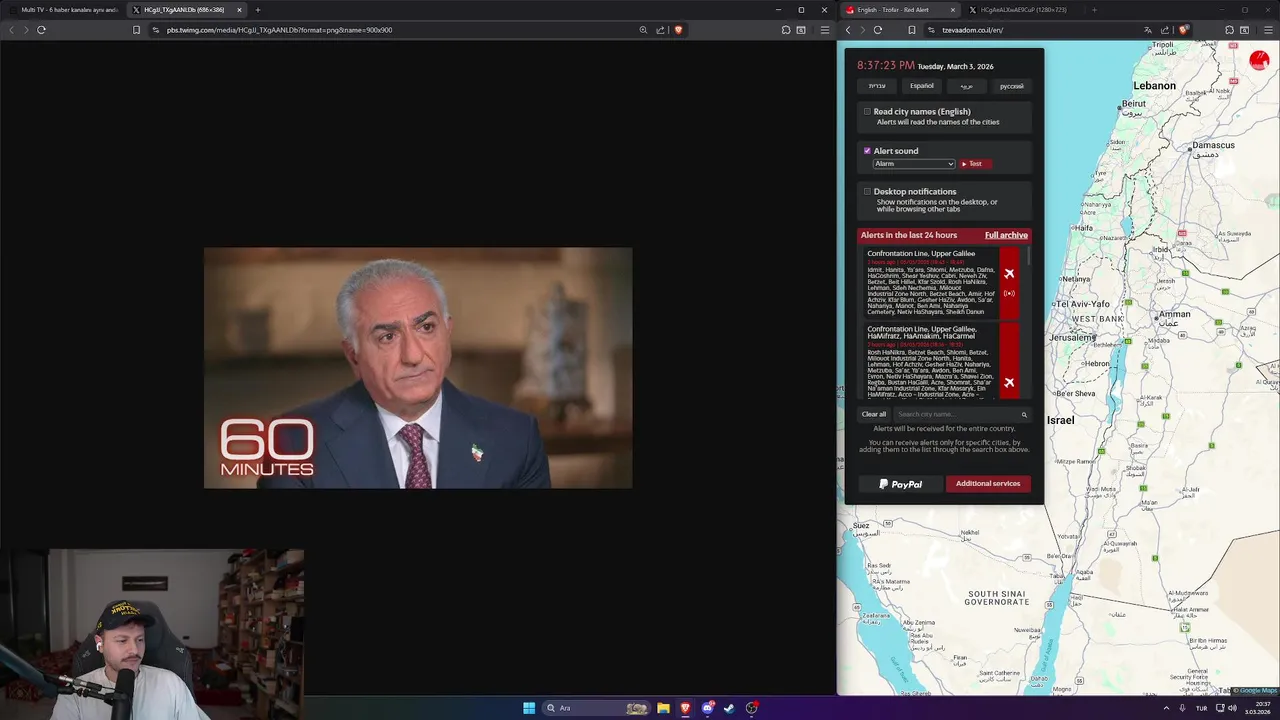The width and height of the screenshot is (1280, 720).
Task: Open Brave Shields in the left browser window
Action: pyautogui.click(x=678, y=30)
